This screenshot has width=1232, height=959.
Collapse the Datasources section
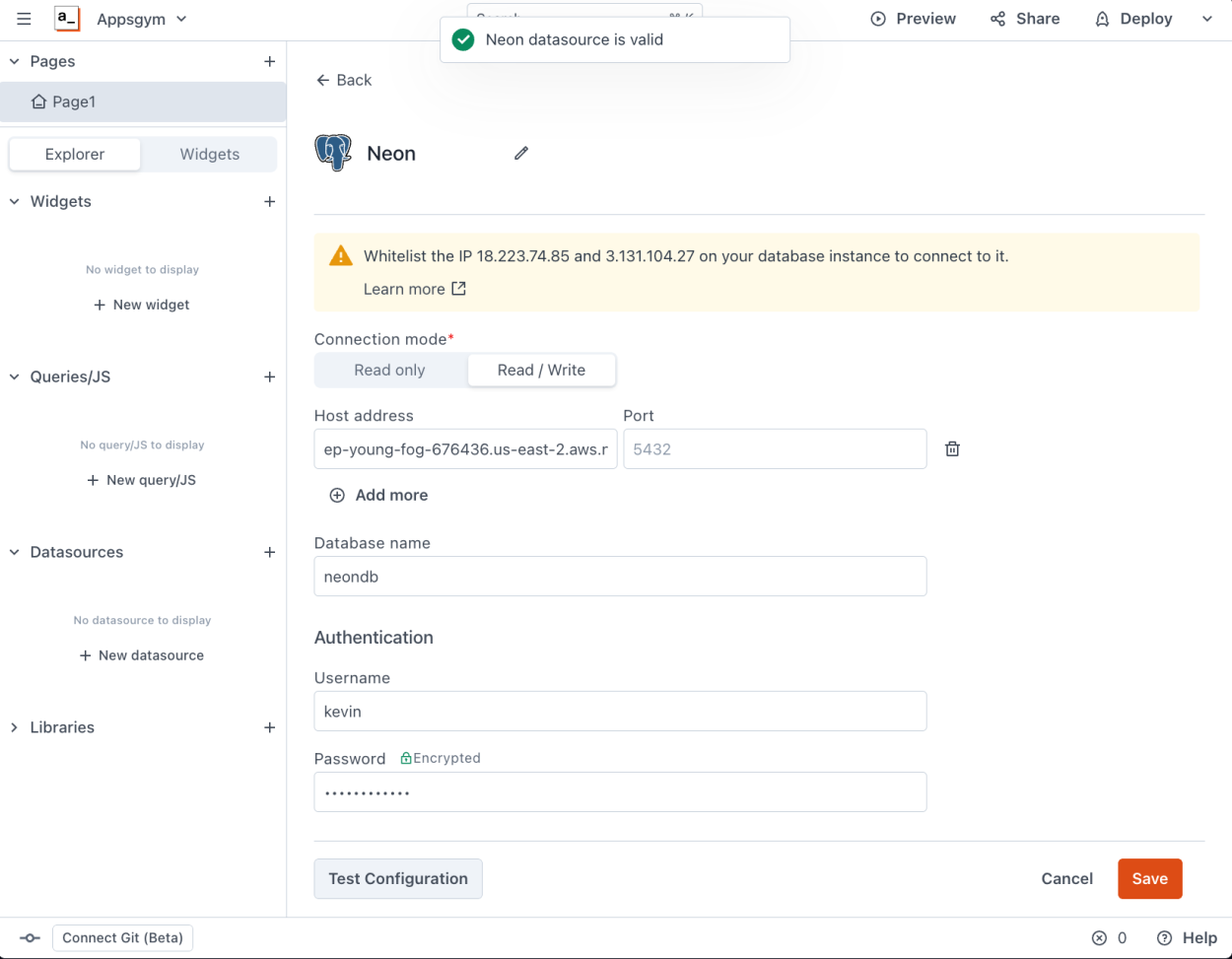[14, 552]
